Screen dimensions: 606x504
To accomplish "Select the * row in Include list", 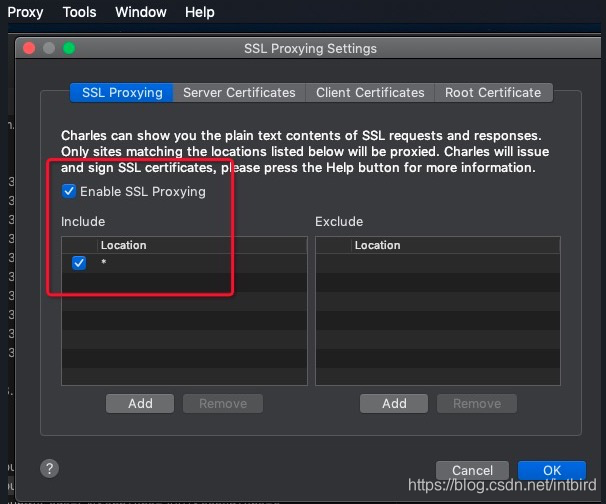I will [x=184, y=263].
